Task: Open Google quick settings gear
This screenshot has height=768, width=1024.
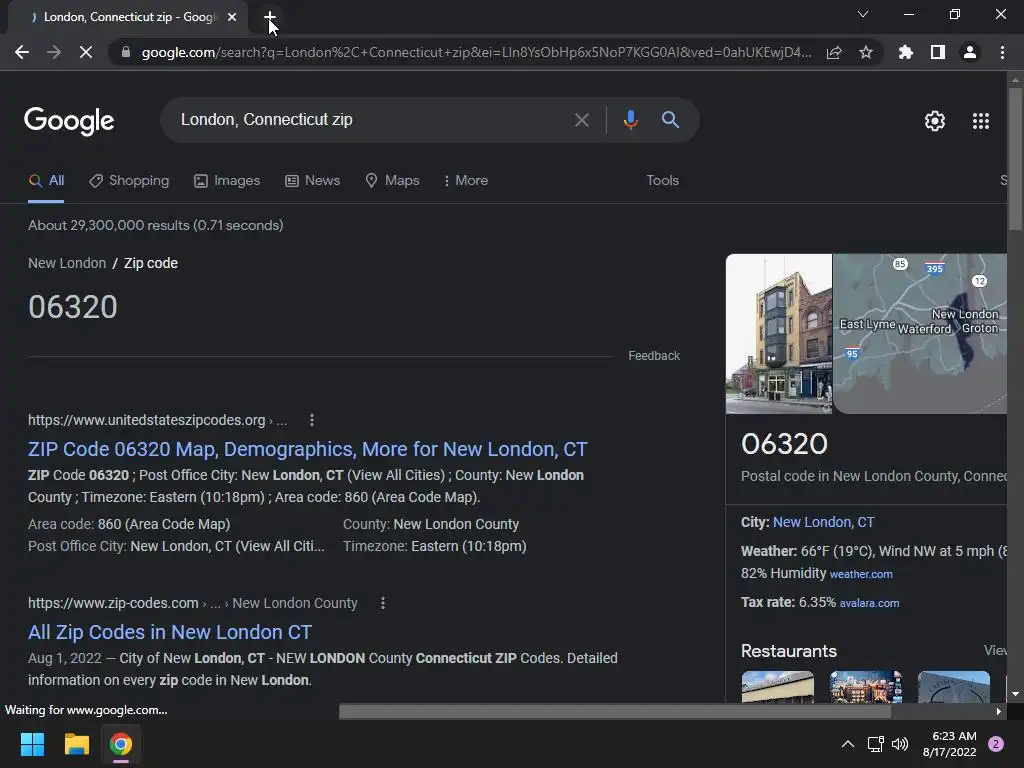Action: (x=935, y=121)
